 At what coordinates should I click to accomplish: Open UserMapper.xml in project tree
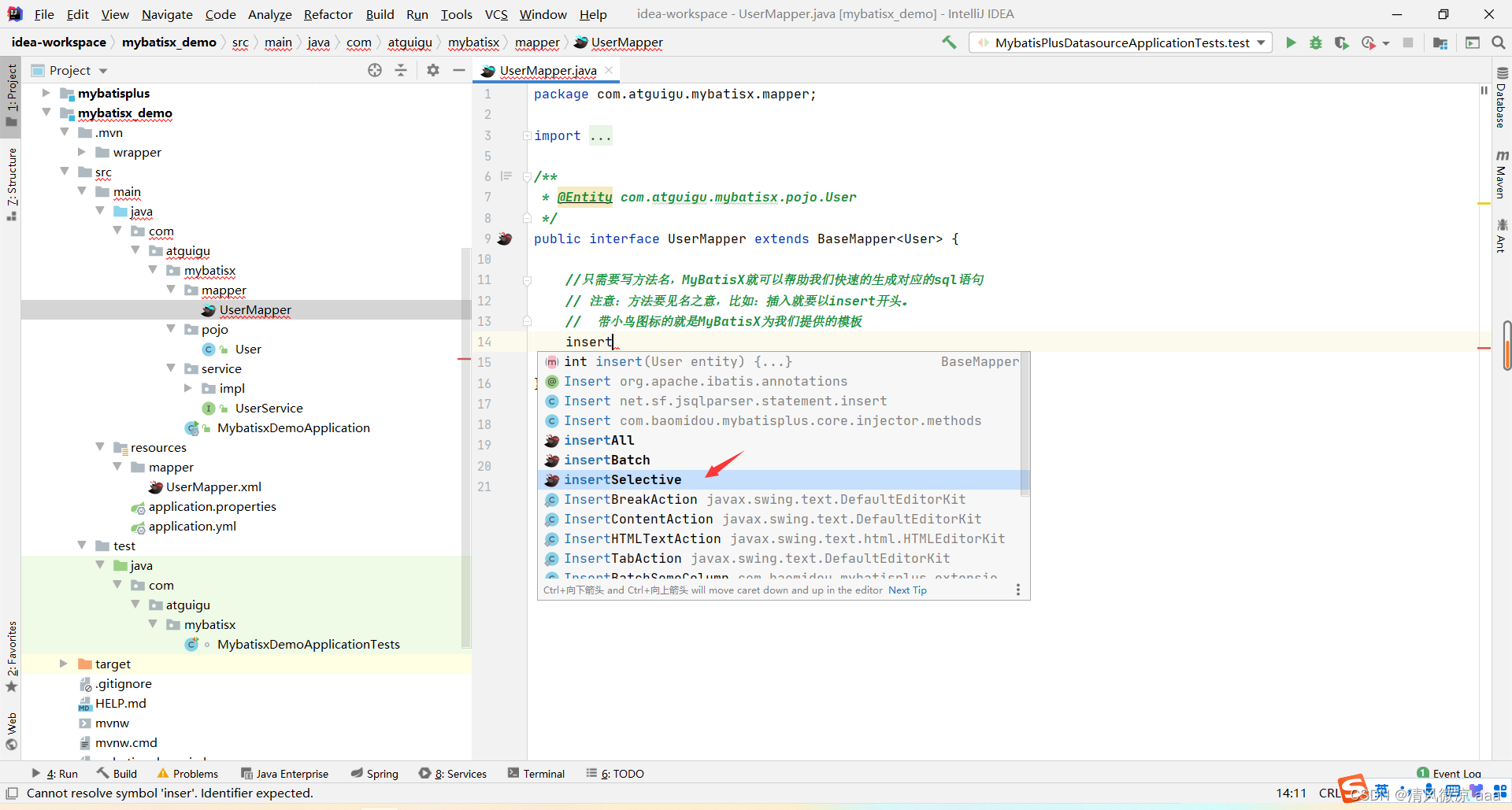pos(213,486)
